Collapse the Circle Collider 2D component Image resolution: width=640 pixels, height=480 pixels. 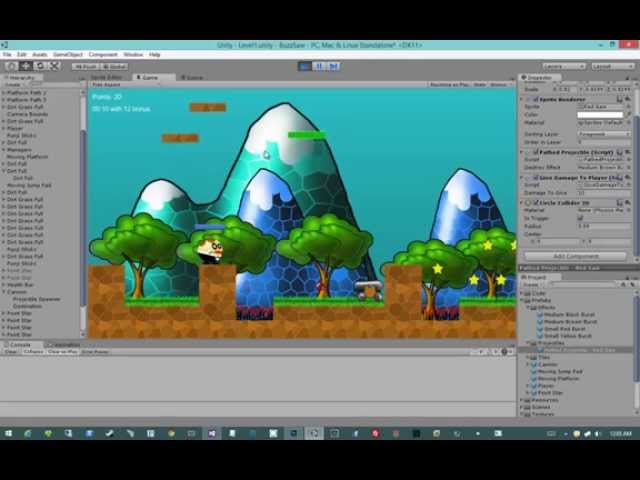[x=522, y=202]
